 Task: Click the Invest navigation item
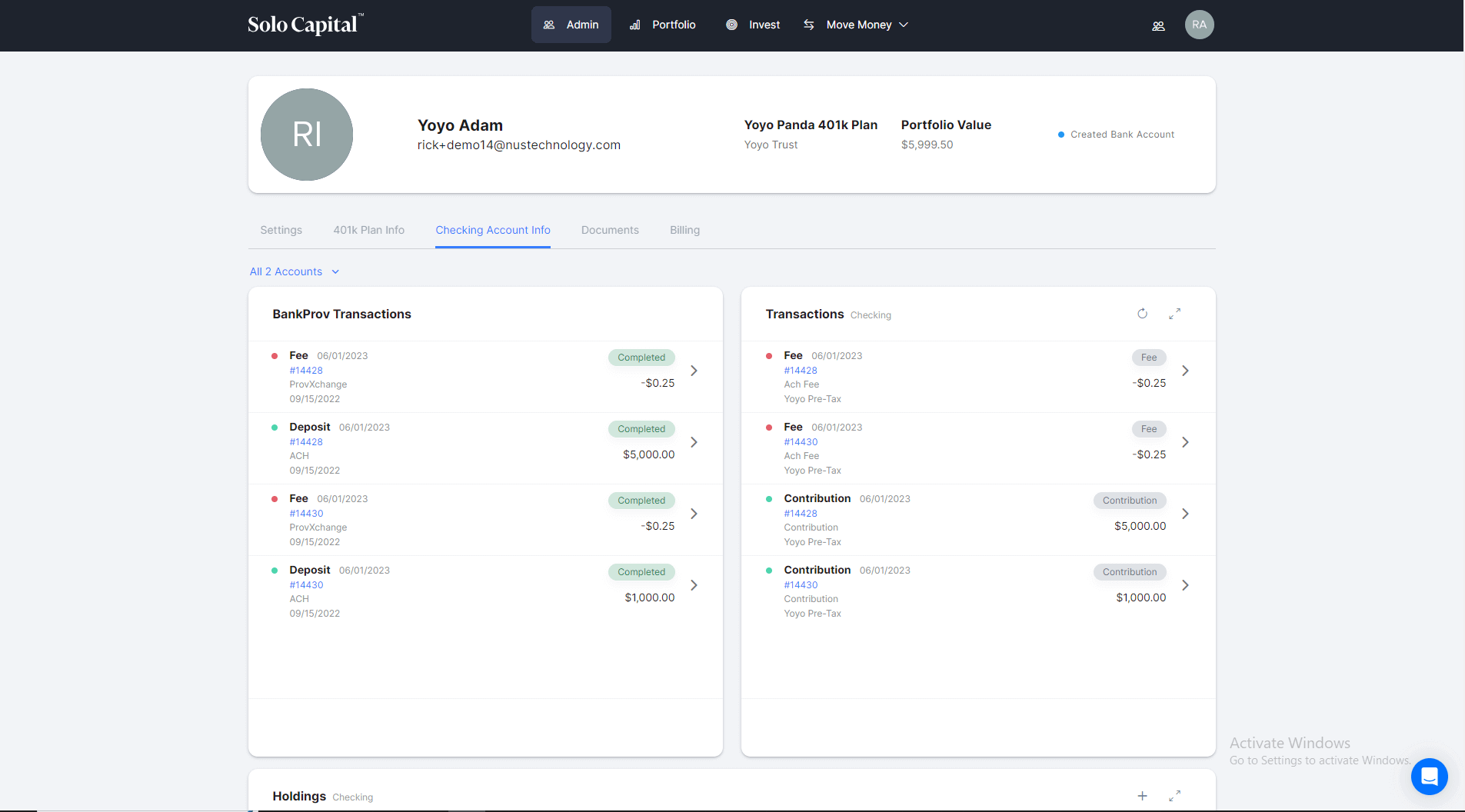[x=753, y=25]
